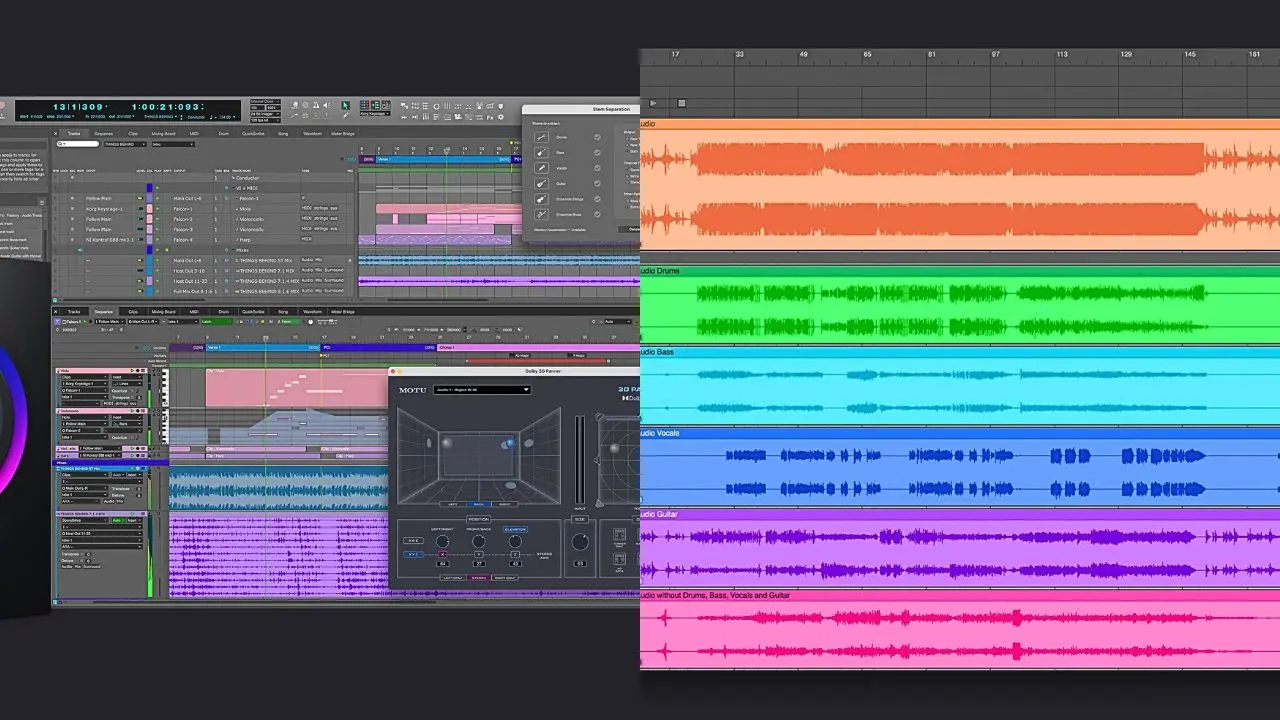Select the Ensemble Brass icon in Stem Separation

click(x=541, y=214)
